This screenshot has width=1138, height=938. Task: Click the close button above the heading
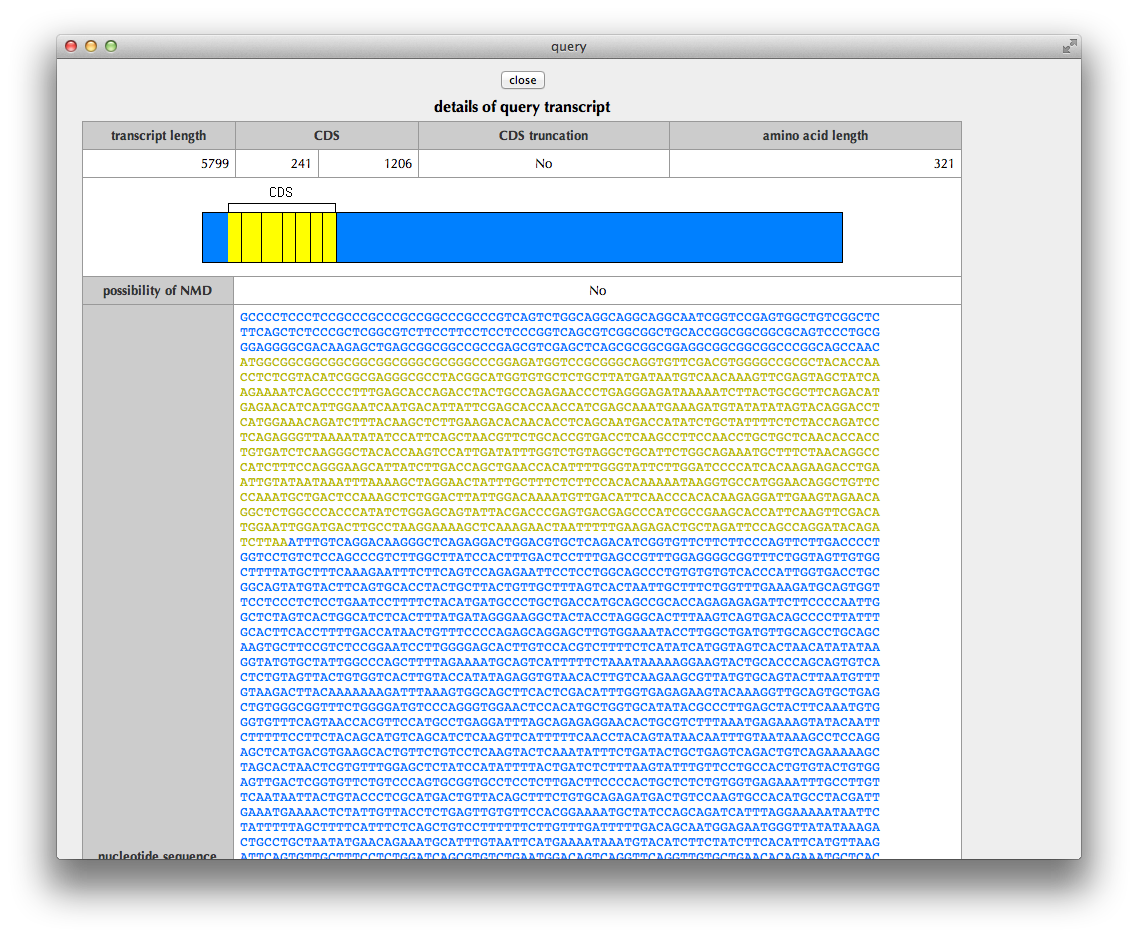(x=522, y=80)
